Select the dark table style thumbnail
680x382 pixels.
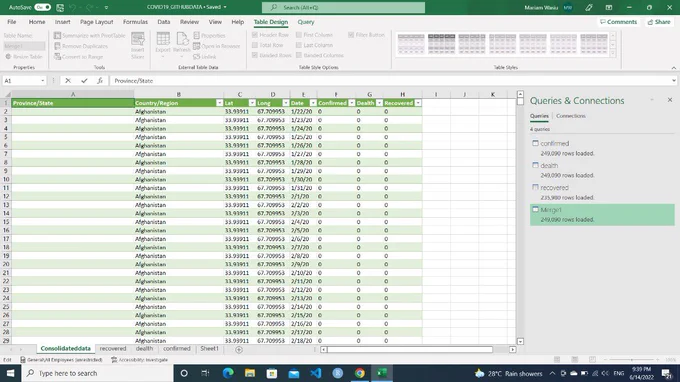tap(441, 44)
